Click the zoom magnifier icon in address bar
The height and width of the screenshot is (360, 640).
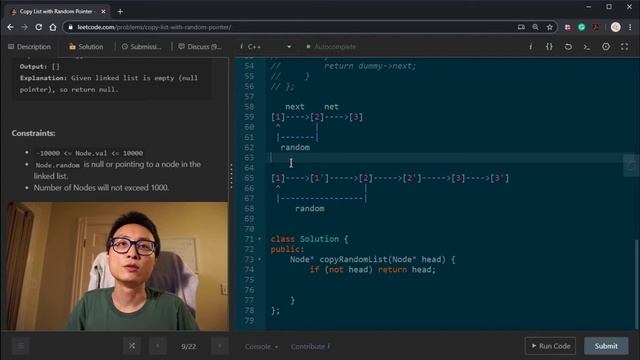point(536,27)
